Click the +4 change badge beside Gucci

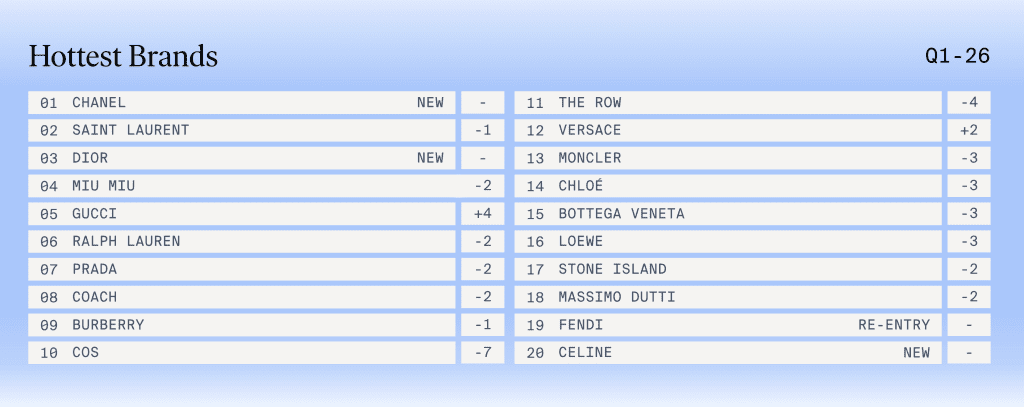483,213
